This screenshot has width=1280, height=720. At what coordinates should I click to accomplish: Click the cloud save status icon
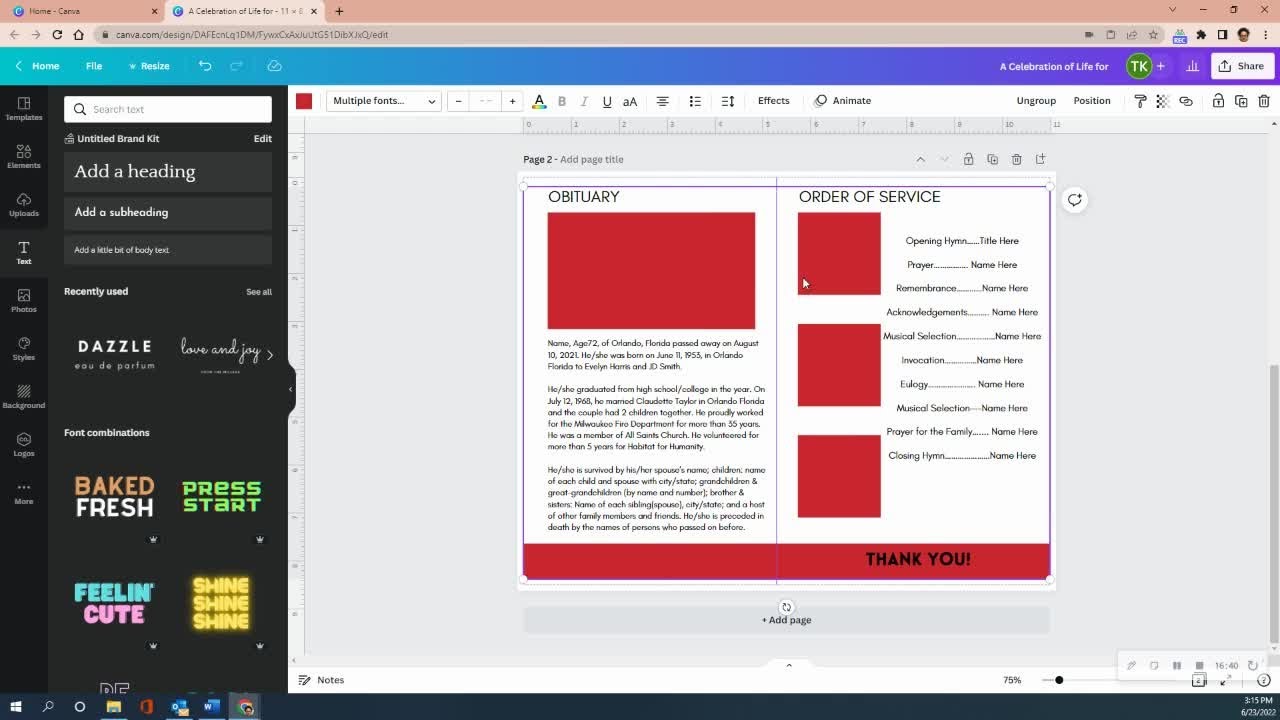pos(274,66)
